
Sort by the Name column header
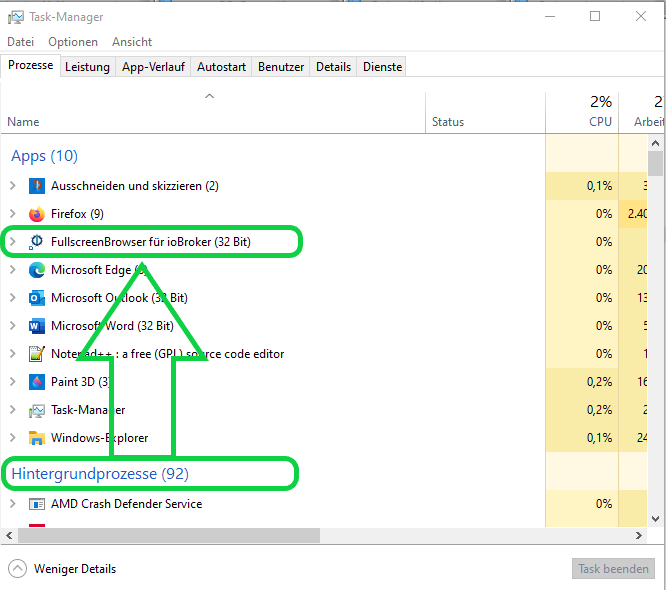pos(212,113)
